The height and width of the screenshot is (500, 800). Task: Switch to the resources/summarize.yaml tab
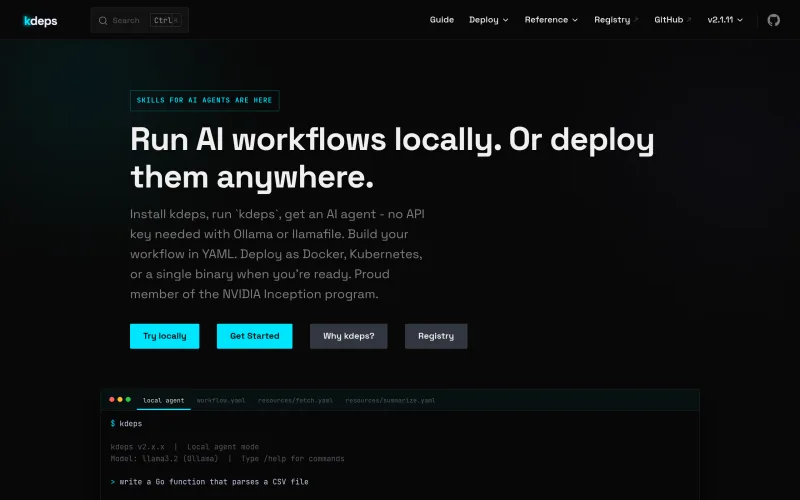coord(390,401)
